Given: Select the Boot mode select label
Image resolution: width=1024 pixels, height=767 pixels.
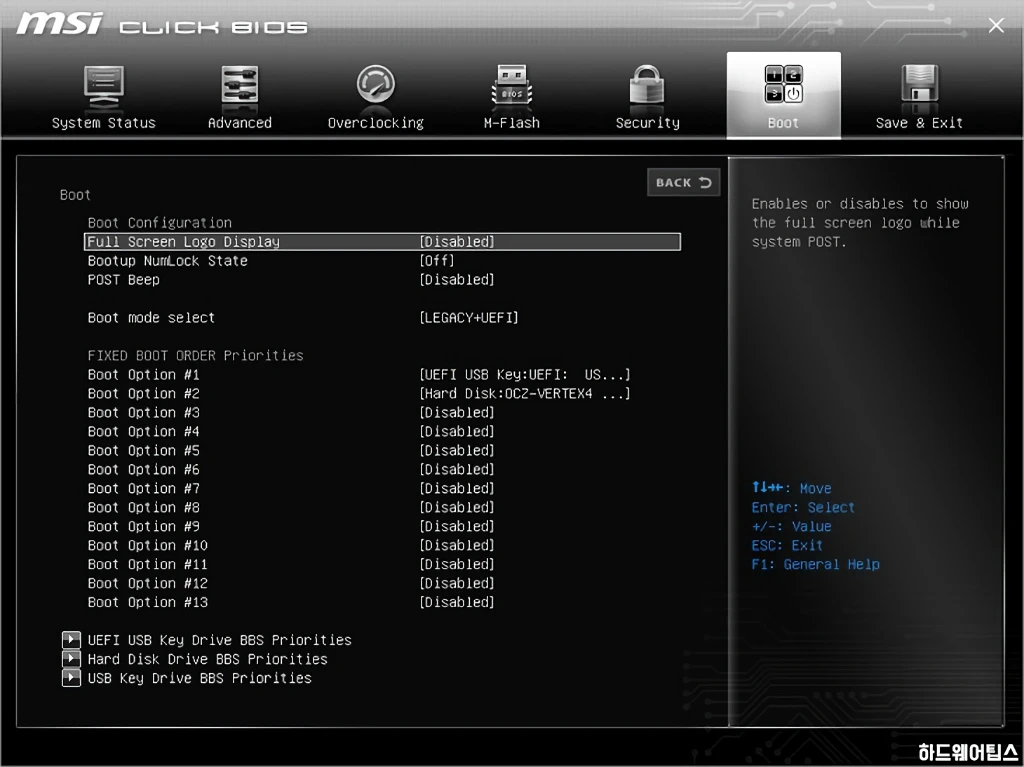Looking at the screenshot, I should tap(151, 318).
